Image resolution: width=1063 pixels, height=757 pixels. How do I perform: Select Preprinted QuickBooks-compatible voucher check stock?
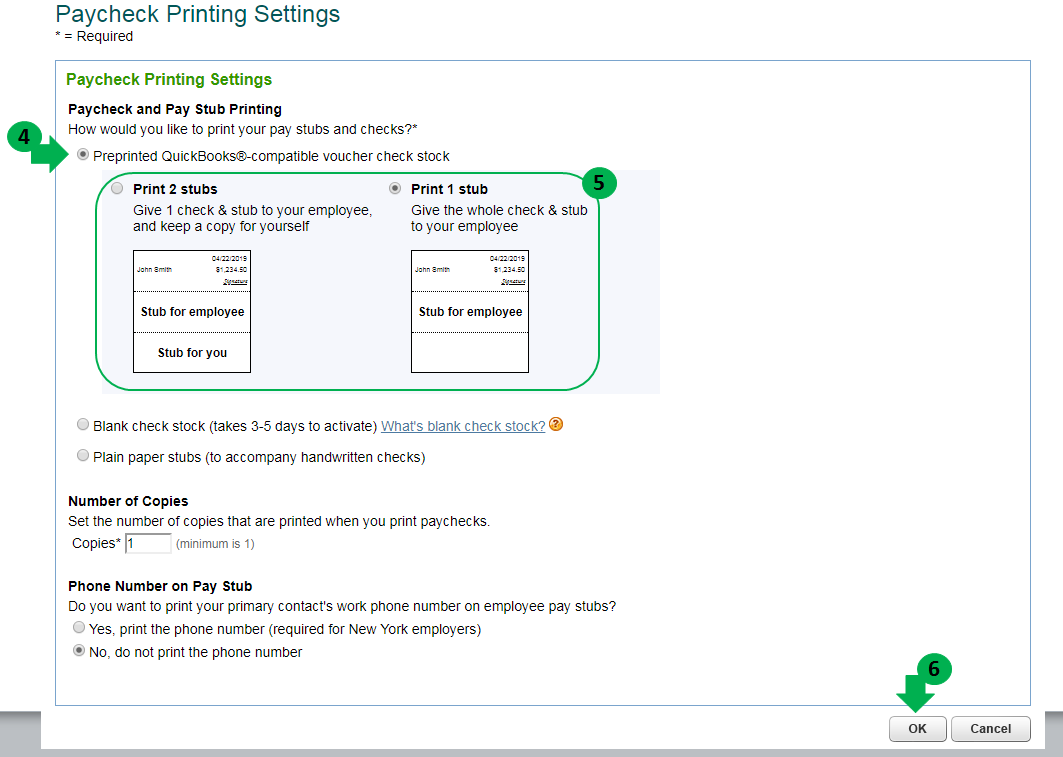(83, 155)
